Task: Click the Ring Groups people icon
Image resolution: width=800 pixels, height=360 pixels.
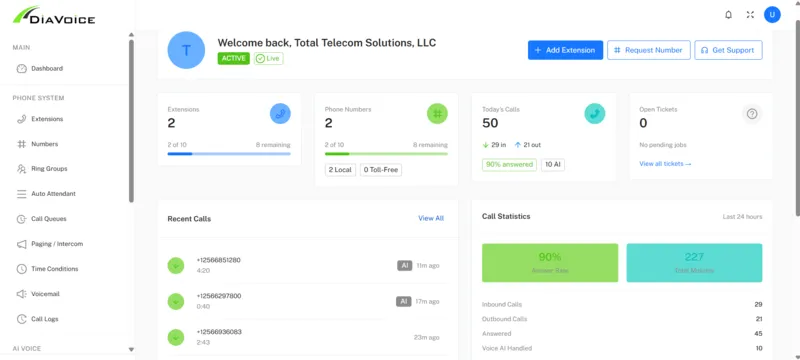Action: pos(21,169)
